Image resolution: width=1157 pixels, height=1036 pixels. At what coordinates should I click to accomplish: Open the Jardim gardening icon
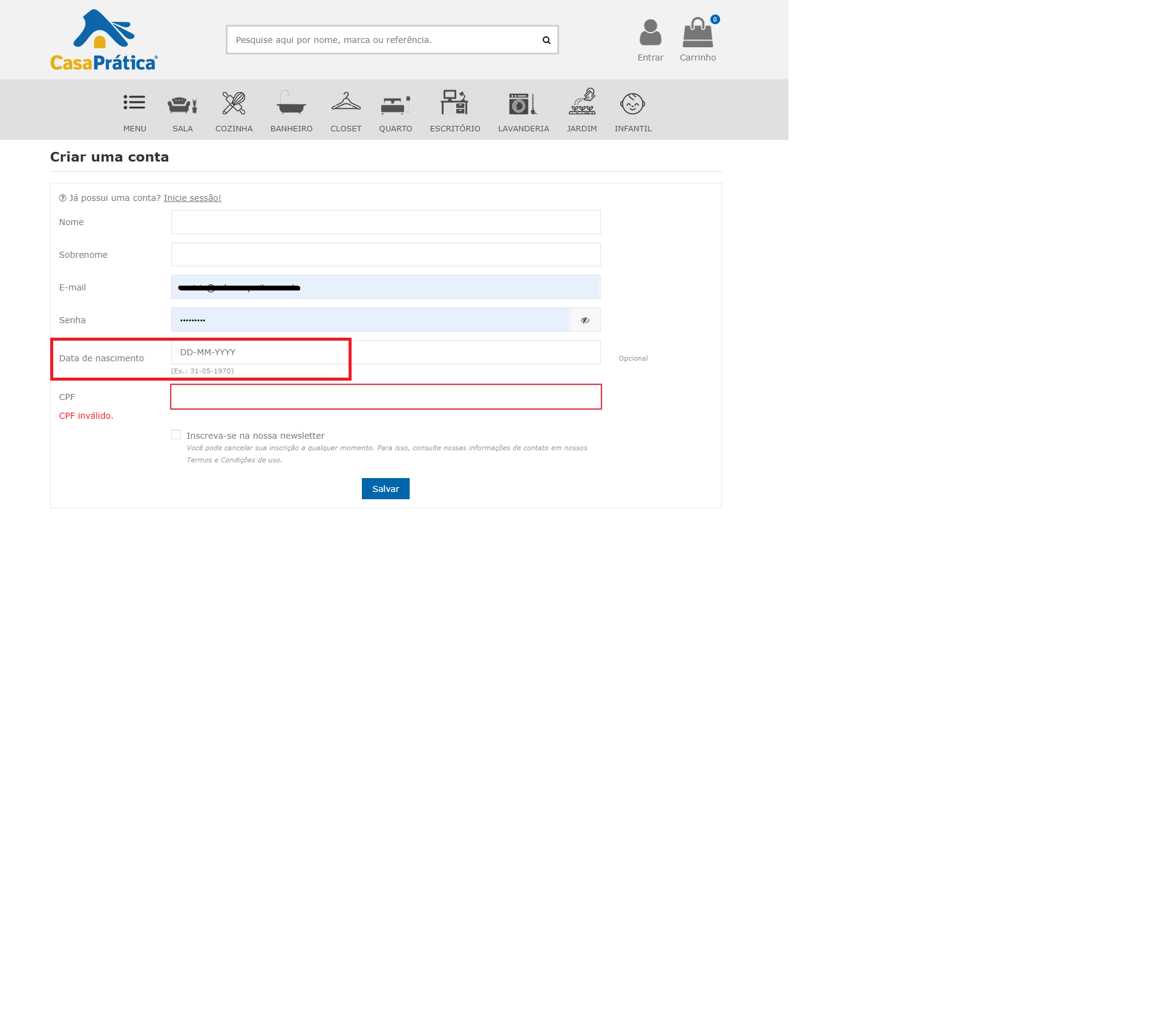(582, 102)
